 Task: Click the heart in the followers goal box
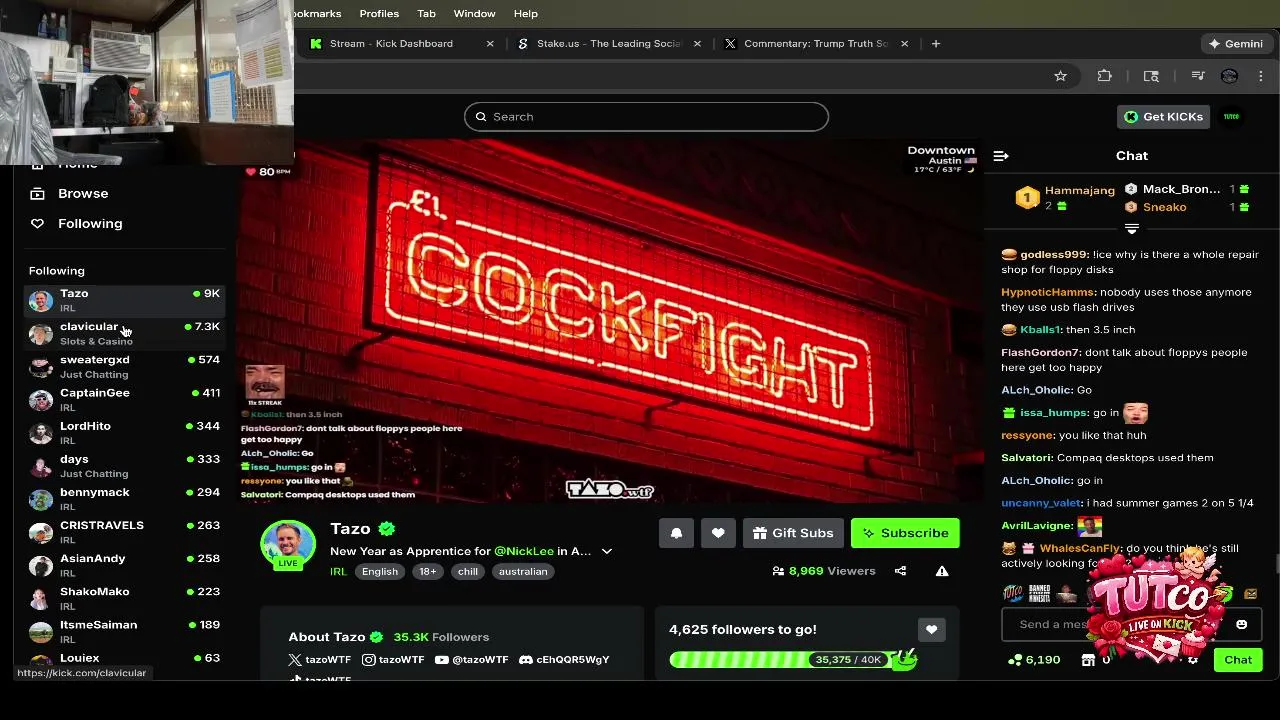click(931, 629)
